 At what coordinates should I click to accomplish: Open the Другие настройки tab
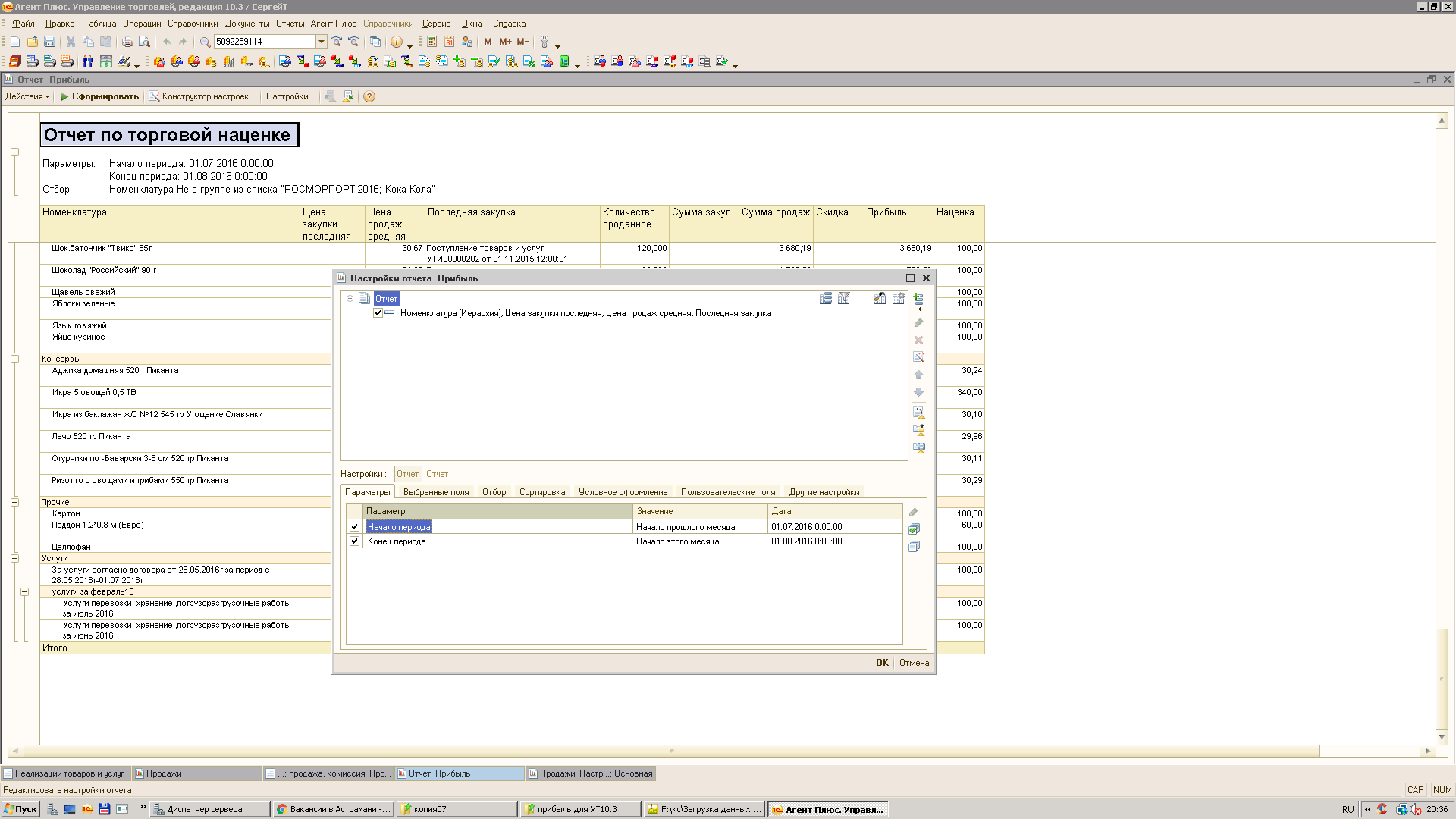click(x=824, y=492)
